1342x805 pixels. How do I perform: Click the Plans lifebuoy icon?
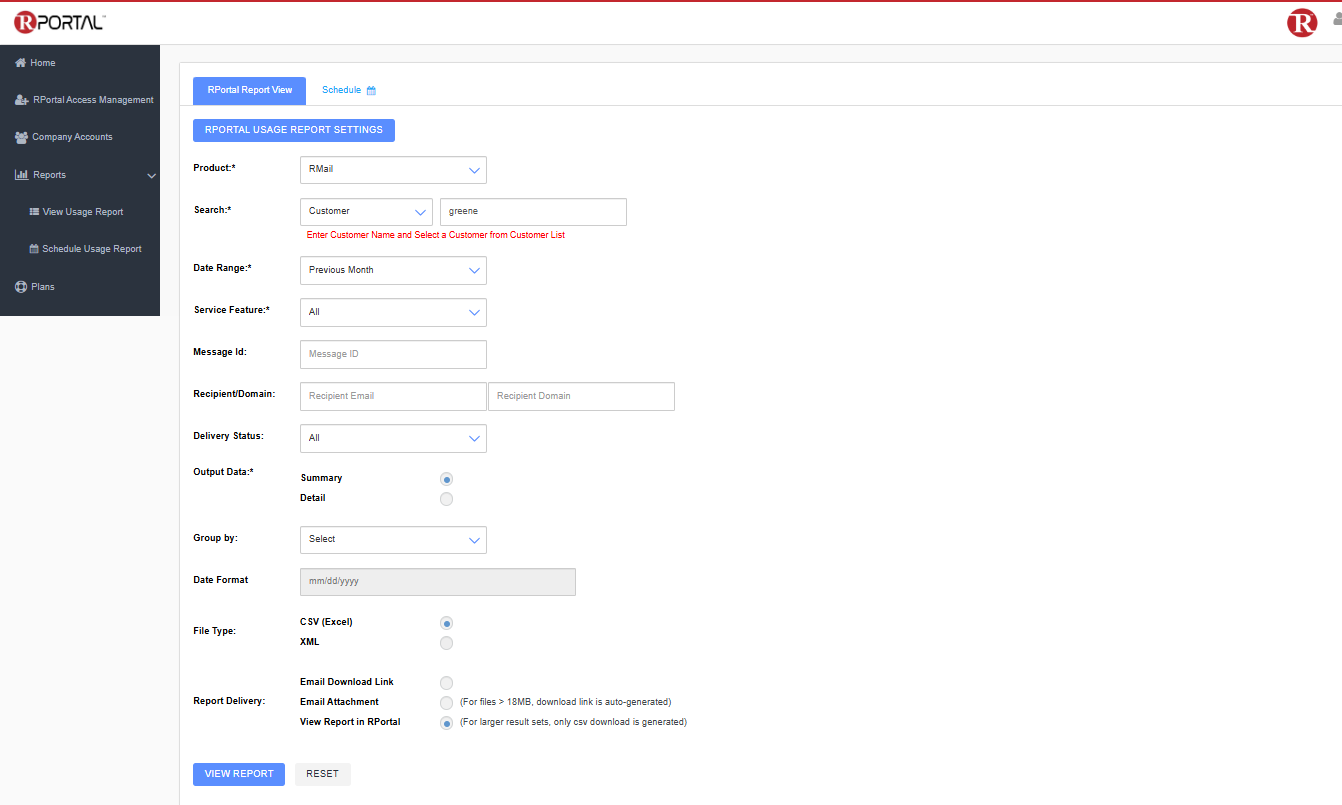coord(21,287)
